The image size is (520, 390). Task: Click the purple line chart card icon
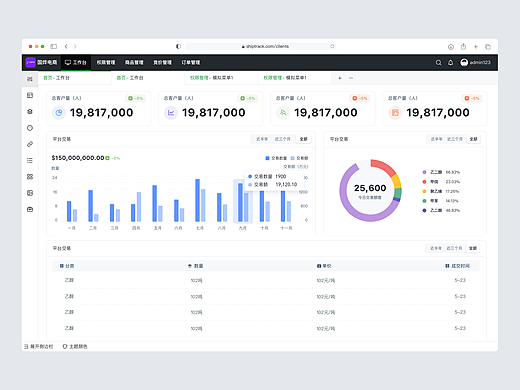171,113
